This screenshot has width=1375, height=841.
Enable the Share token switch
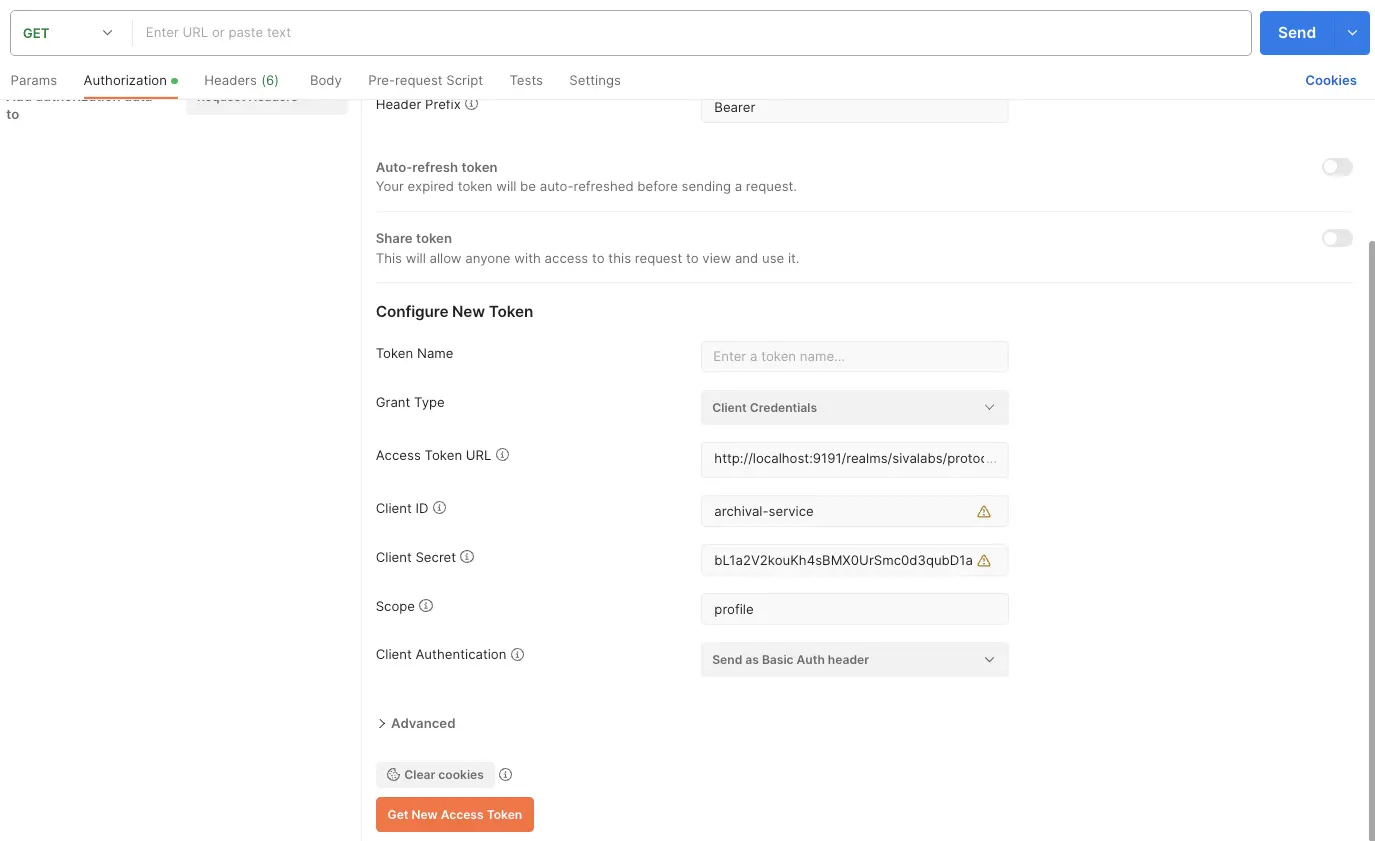(1337, 238)
